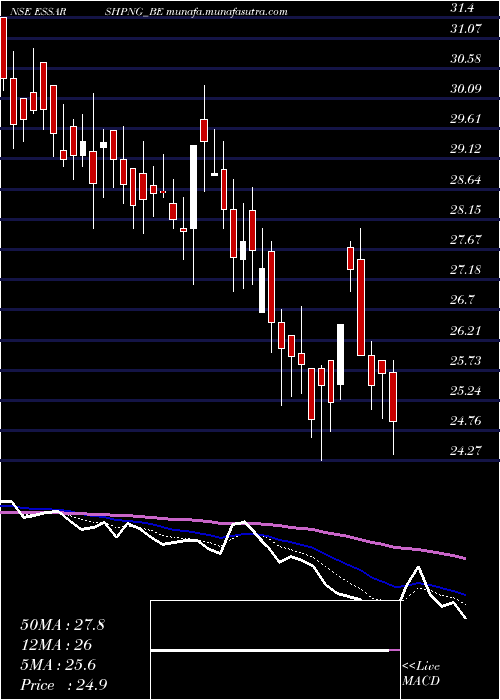Click the 28.15 price axis label
500x700 pixels.
click(x=467, y=209)
